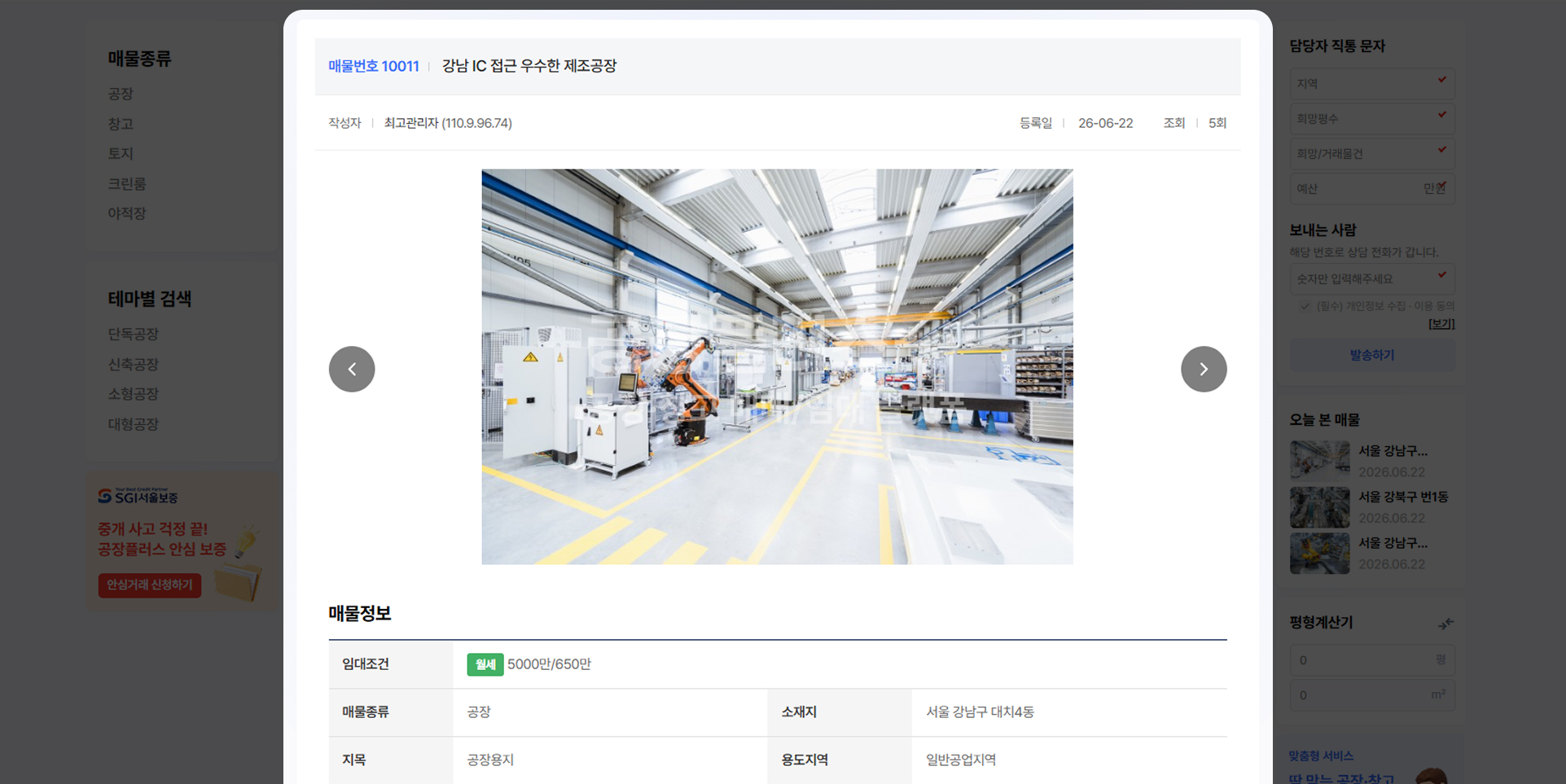Image resolution: width=1566 pixels, height=784 pixels.
Task: Select 크린룸 under 매물종류
Action: click(127, 184)
